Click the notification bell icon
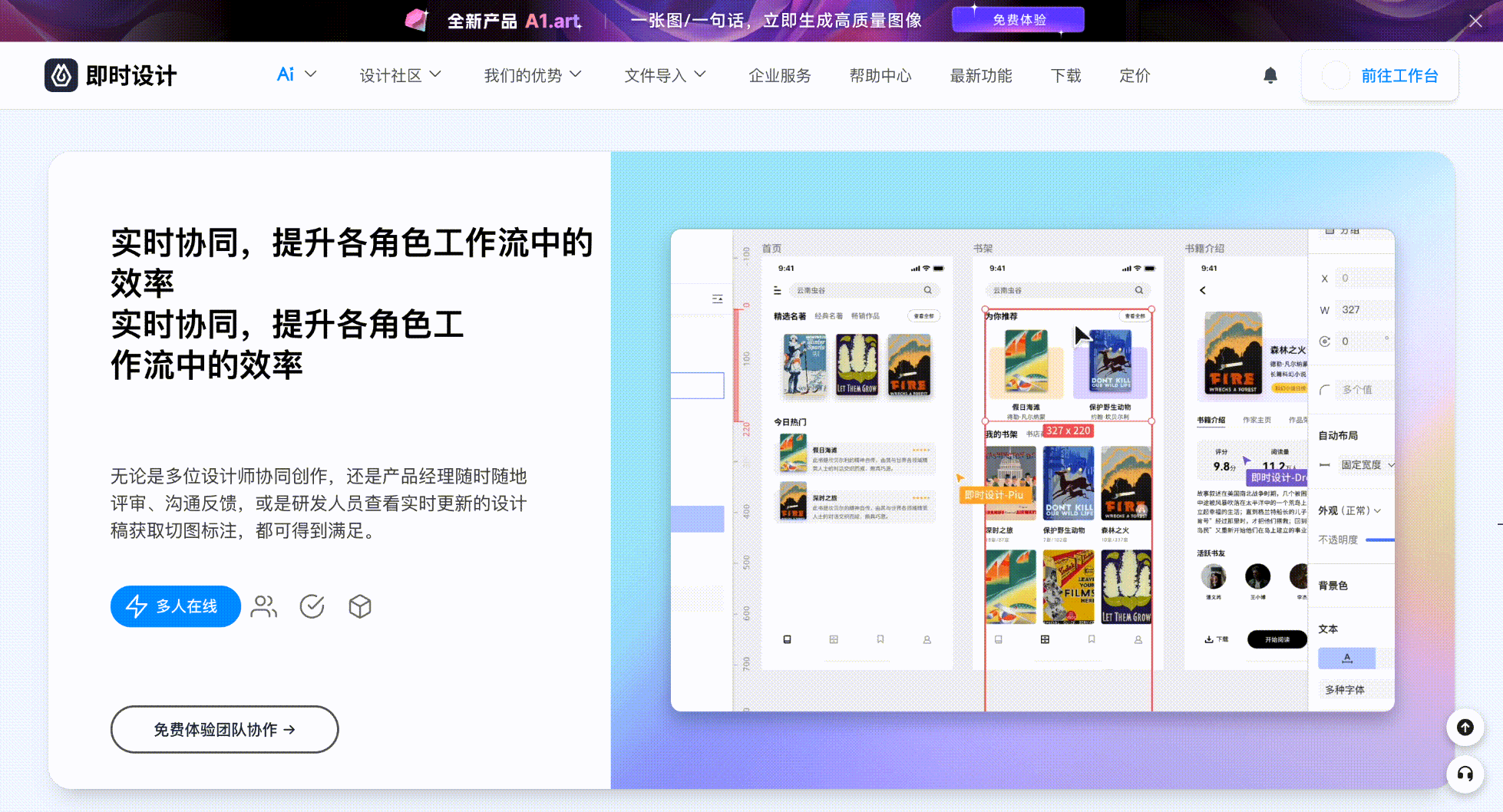The width and height of the screenshot is (1503, 812). click(1270, 75)
